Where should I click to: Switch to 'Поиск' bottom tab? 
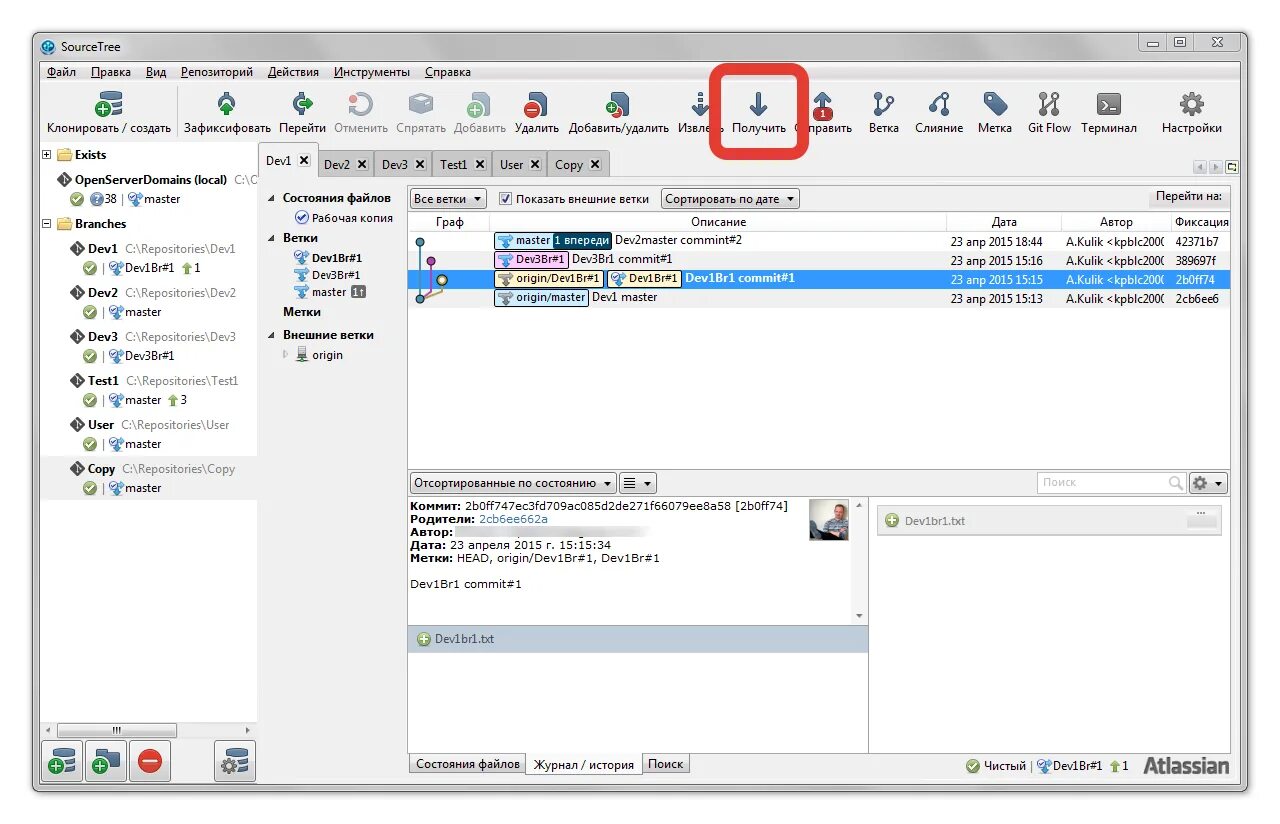point(665,764)
